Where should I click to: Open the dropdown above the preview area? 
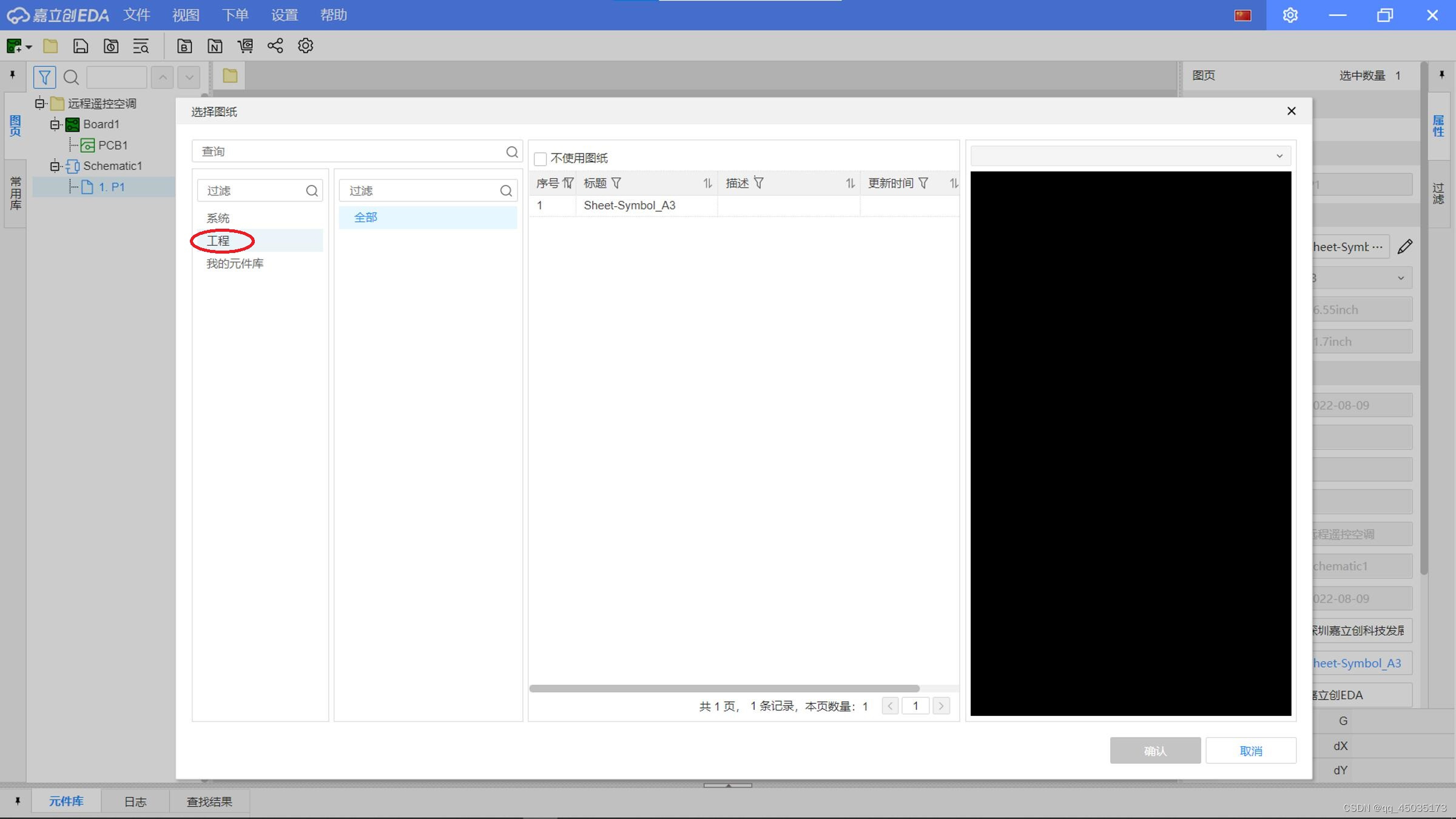[x=1130, y=156]
